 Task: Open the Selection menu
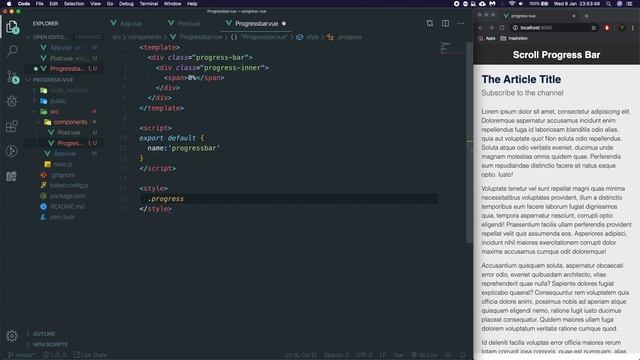[74, 4]
